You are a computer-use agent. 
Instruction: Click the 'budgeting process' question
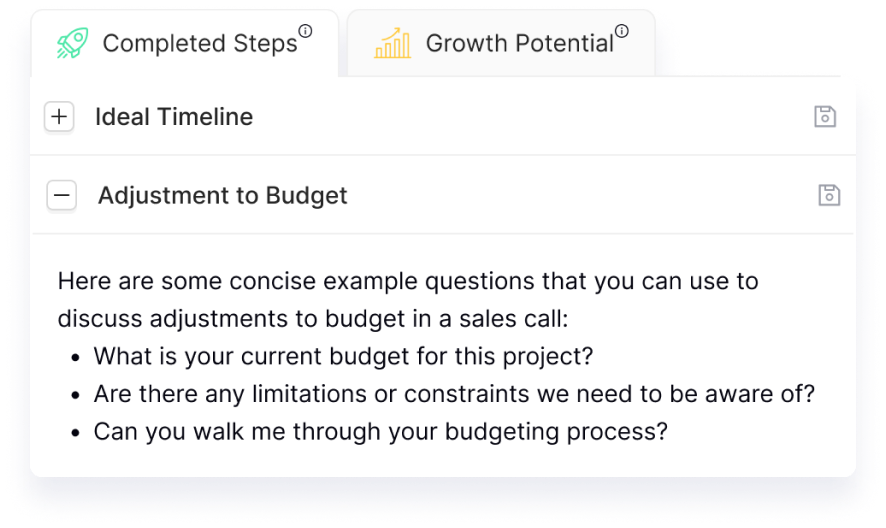[x=381, y=432]
